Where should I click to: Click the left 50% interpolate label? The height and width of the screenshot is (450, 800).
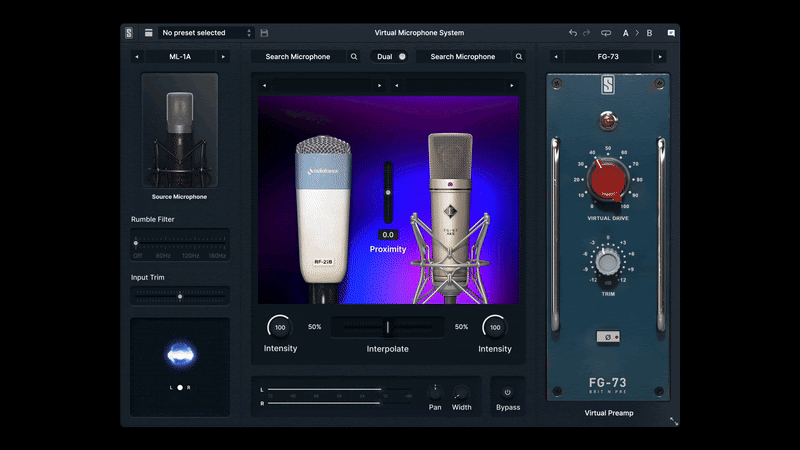(315, 327)
